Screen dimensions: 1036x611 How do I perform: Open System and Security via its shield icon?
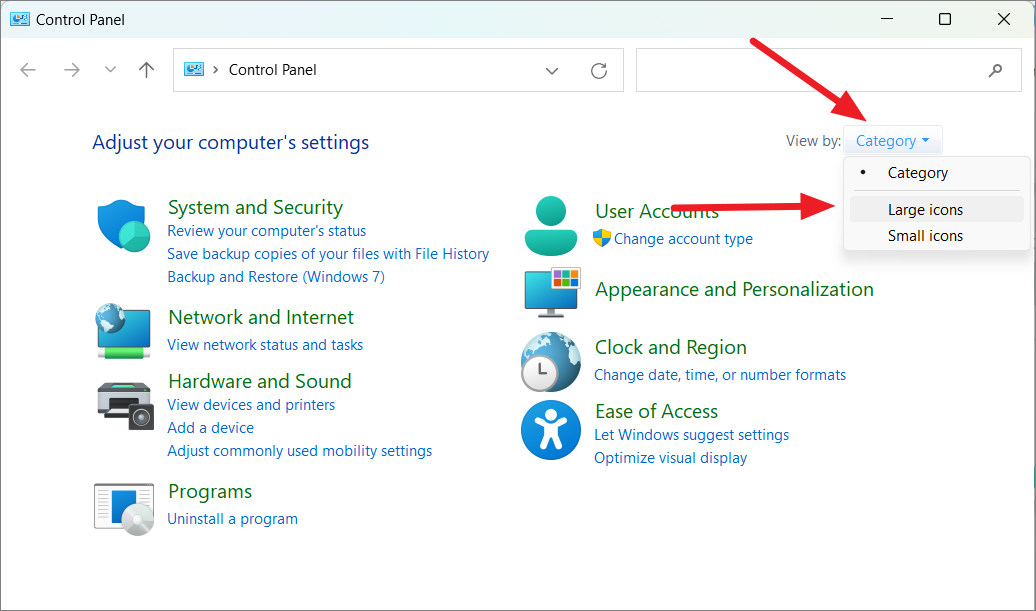123,226
